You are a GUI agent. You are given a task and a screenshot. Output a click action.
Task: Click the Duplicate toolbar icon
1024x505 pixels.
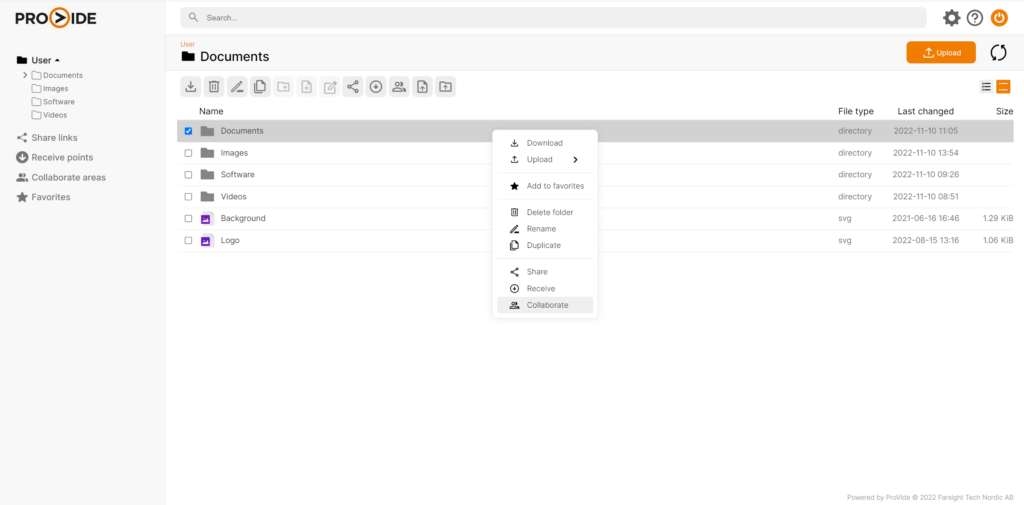click(x=261, y=86)
